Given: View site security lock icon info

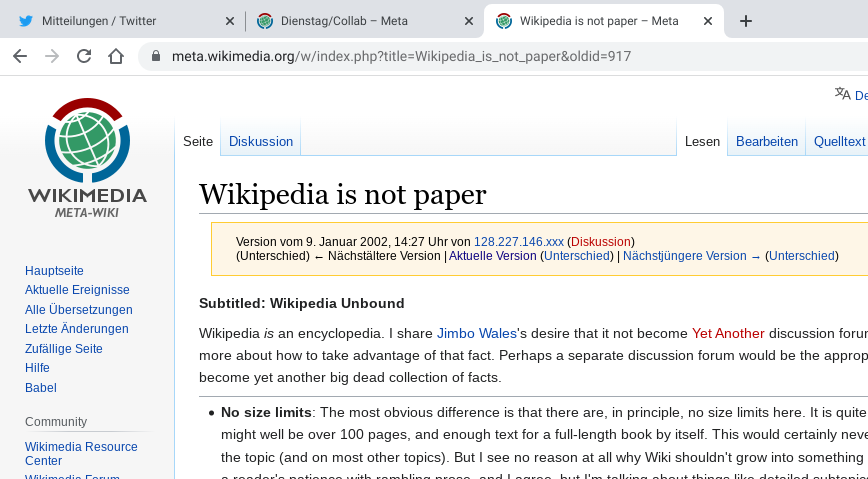Looking at the screenshot, I should (156, 56).
